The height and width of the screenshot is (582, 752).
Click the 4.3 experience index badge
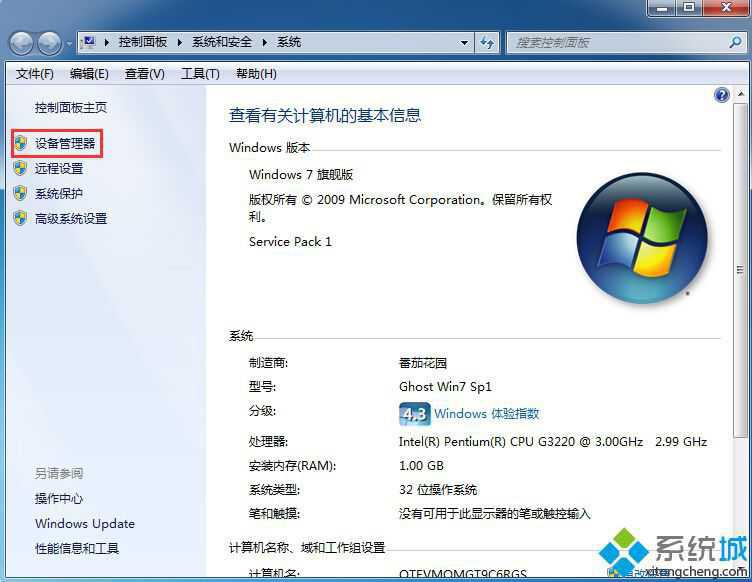(x=414, y=413)
